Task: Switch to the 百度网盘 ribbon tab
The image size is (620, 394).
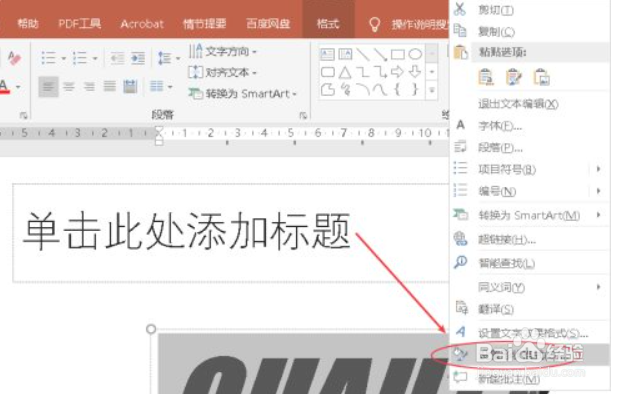Action: 268,24
